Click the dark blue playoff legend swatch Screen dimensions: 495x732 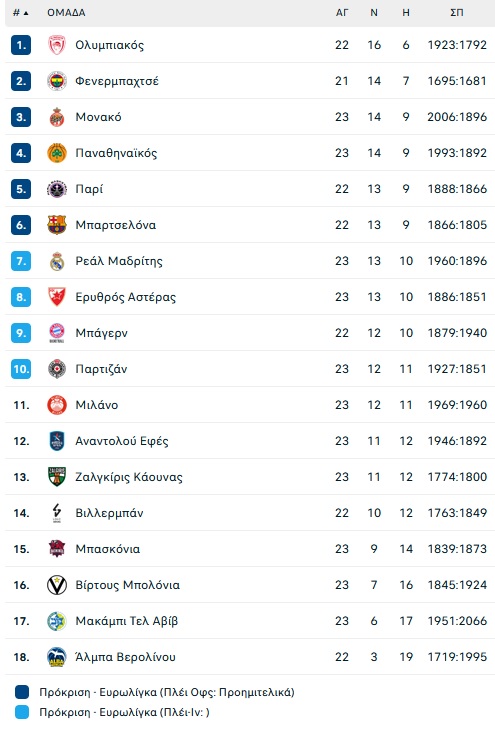21,692
